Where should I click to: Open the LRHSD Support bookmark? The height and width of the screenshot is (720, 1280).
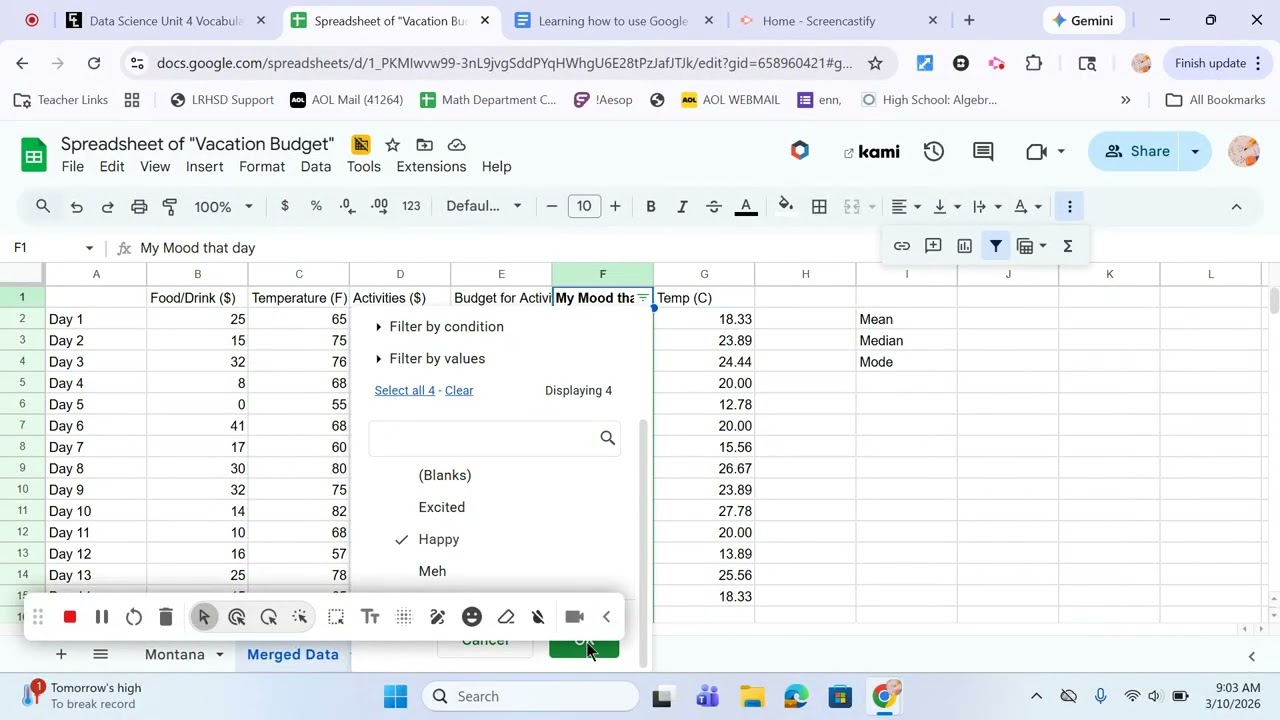(x=222, y=100)
